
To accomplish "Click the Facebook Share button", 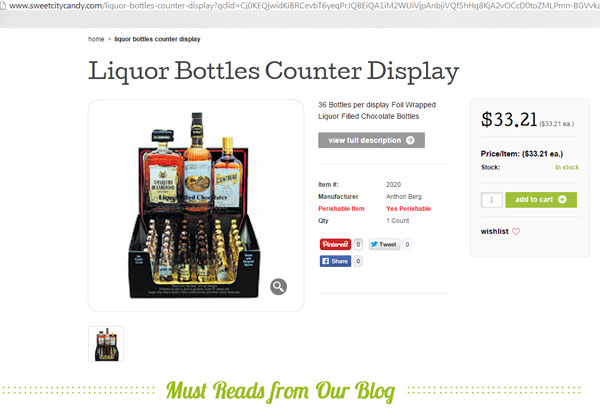I will click(335, 261).
